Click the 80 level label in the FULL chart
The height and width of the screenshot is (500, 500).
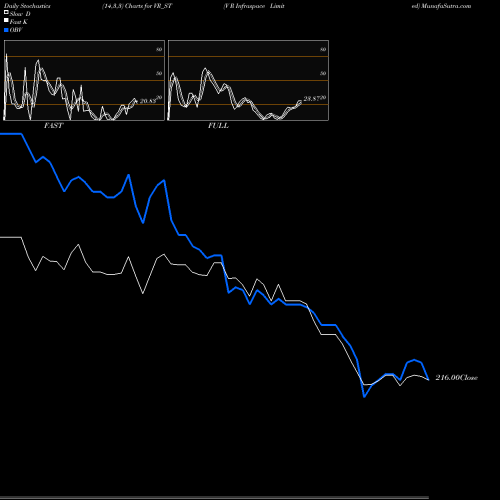click(323, 49)
